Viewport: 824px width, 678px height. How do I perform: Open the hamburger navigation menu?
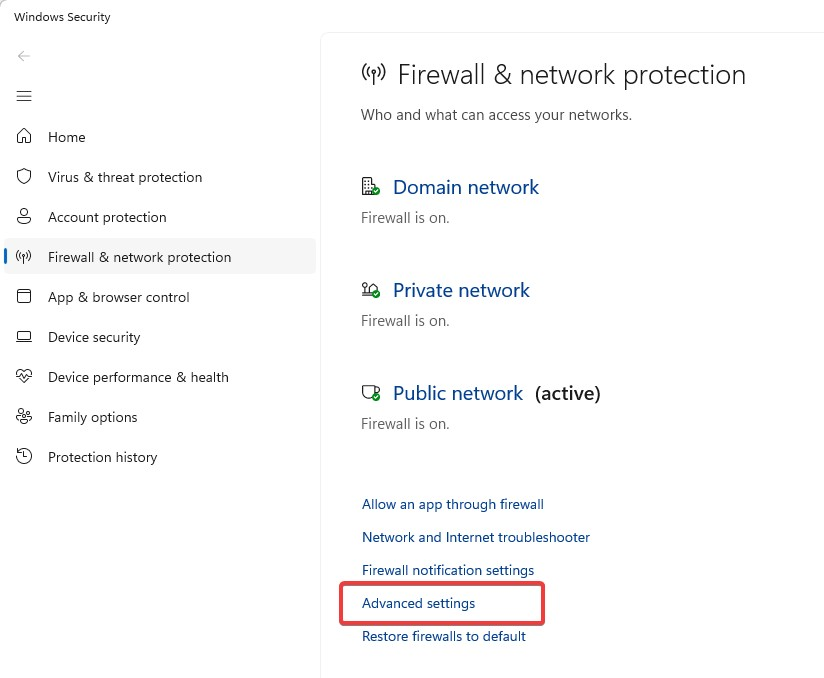[x=24, y=96]
